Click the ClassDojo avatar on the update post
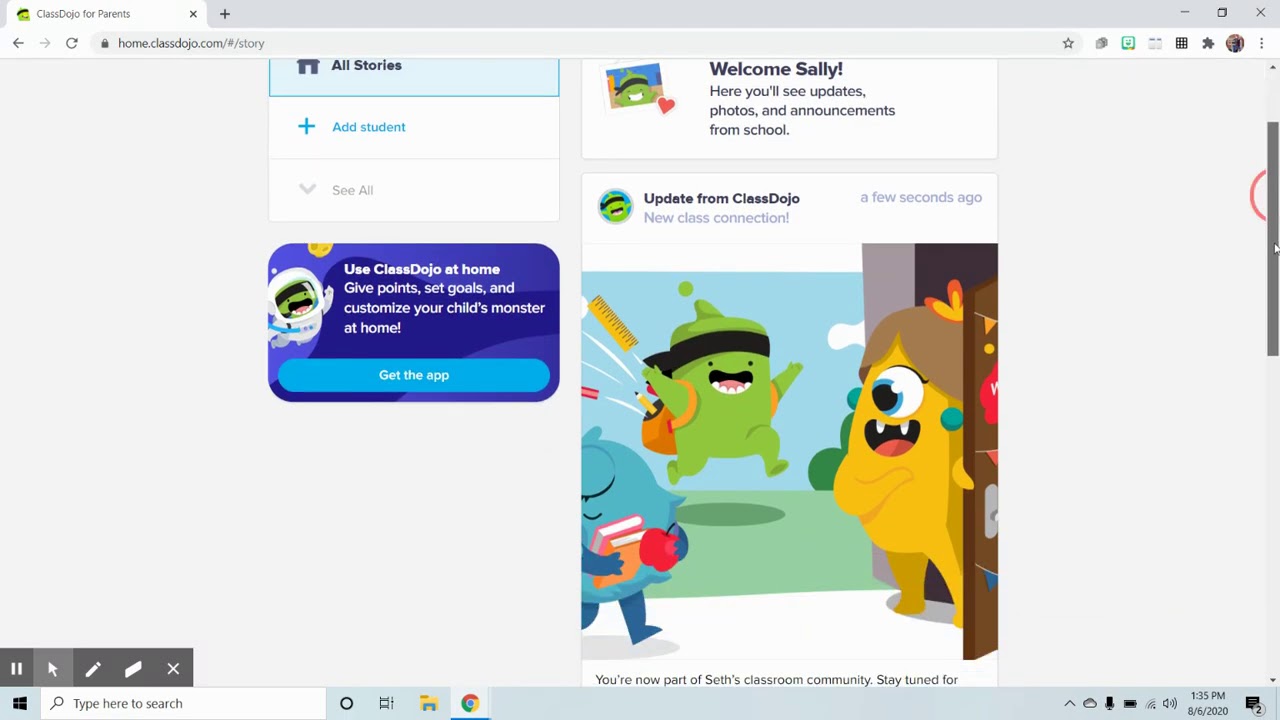 (615, 207)
